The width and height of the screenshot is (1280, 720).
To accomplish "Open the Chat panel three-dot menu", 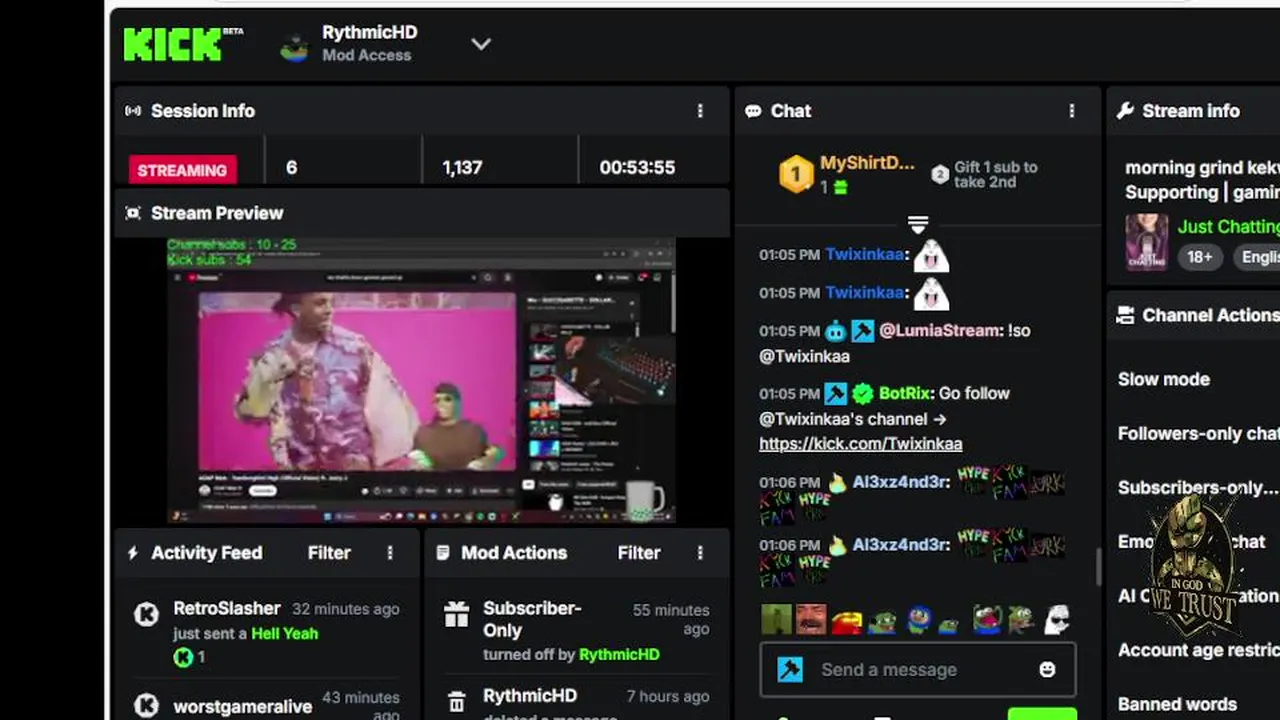I will click(1072, 111).
